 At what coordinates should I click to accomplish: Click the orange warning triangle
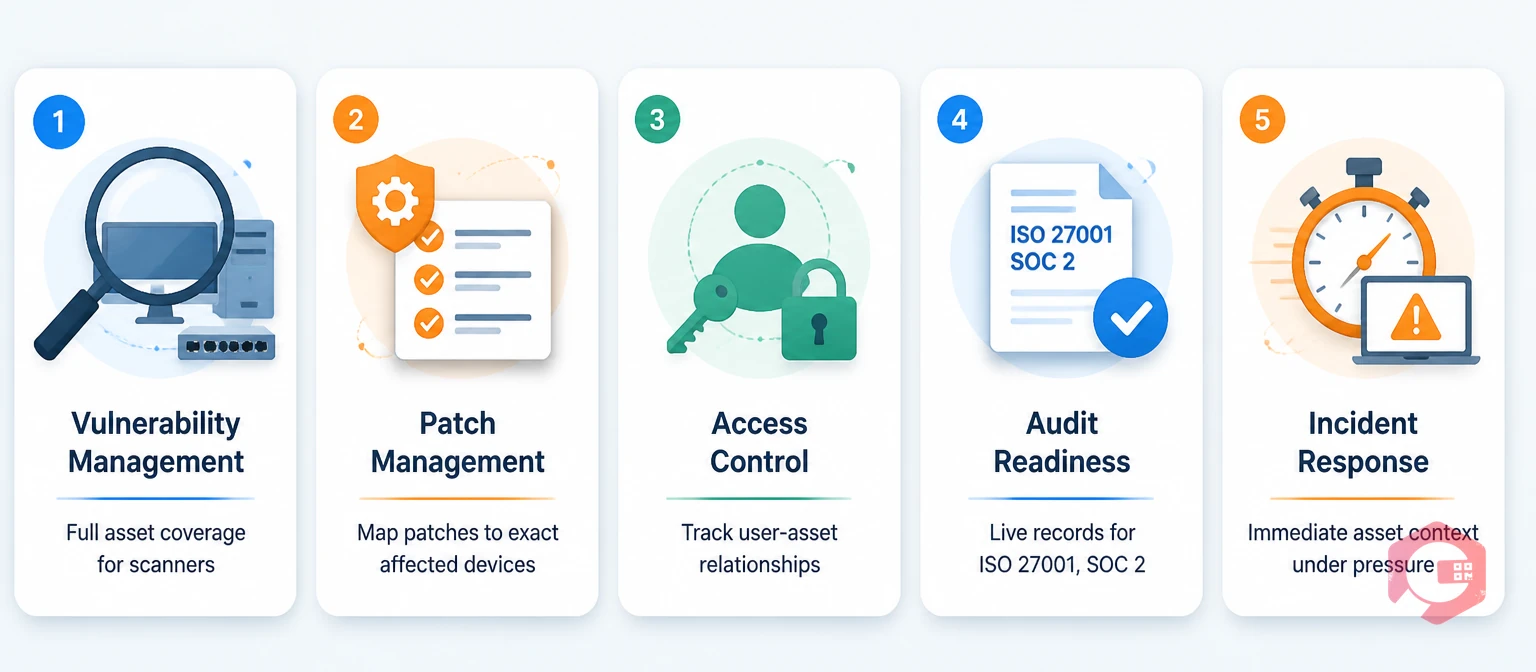tap(1416, 318)
